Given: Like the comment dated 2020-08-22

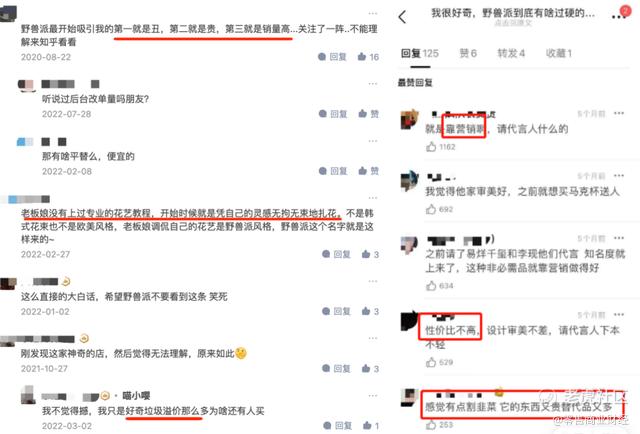Looking at the screenshot, I should [368, 57].
